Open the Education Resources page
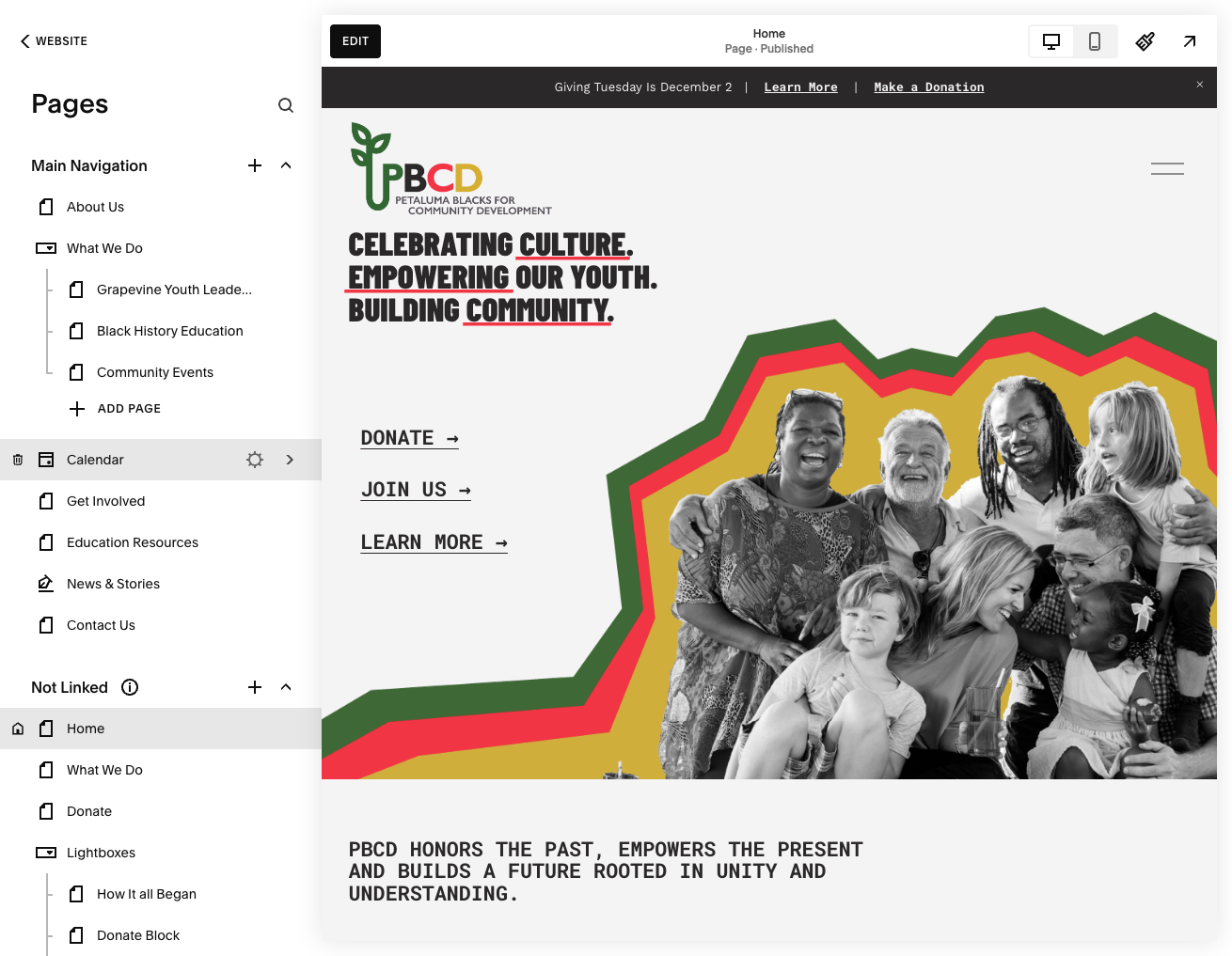This screenshot has width=1232, height=956. [133, 542]
